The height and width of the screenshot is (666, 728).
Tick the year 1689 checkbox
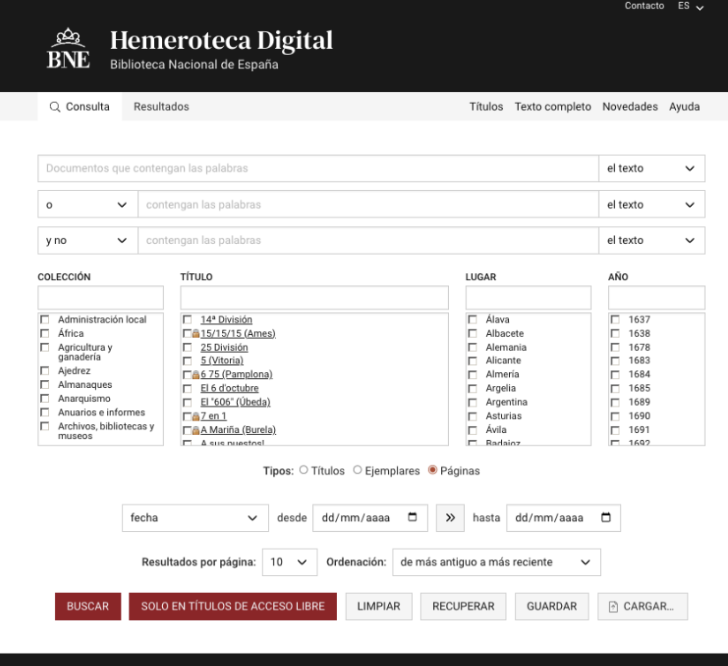(615, 402)
